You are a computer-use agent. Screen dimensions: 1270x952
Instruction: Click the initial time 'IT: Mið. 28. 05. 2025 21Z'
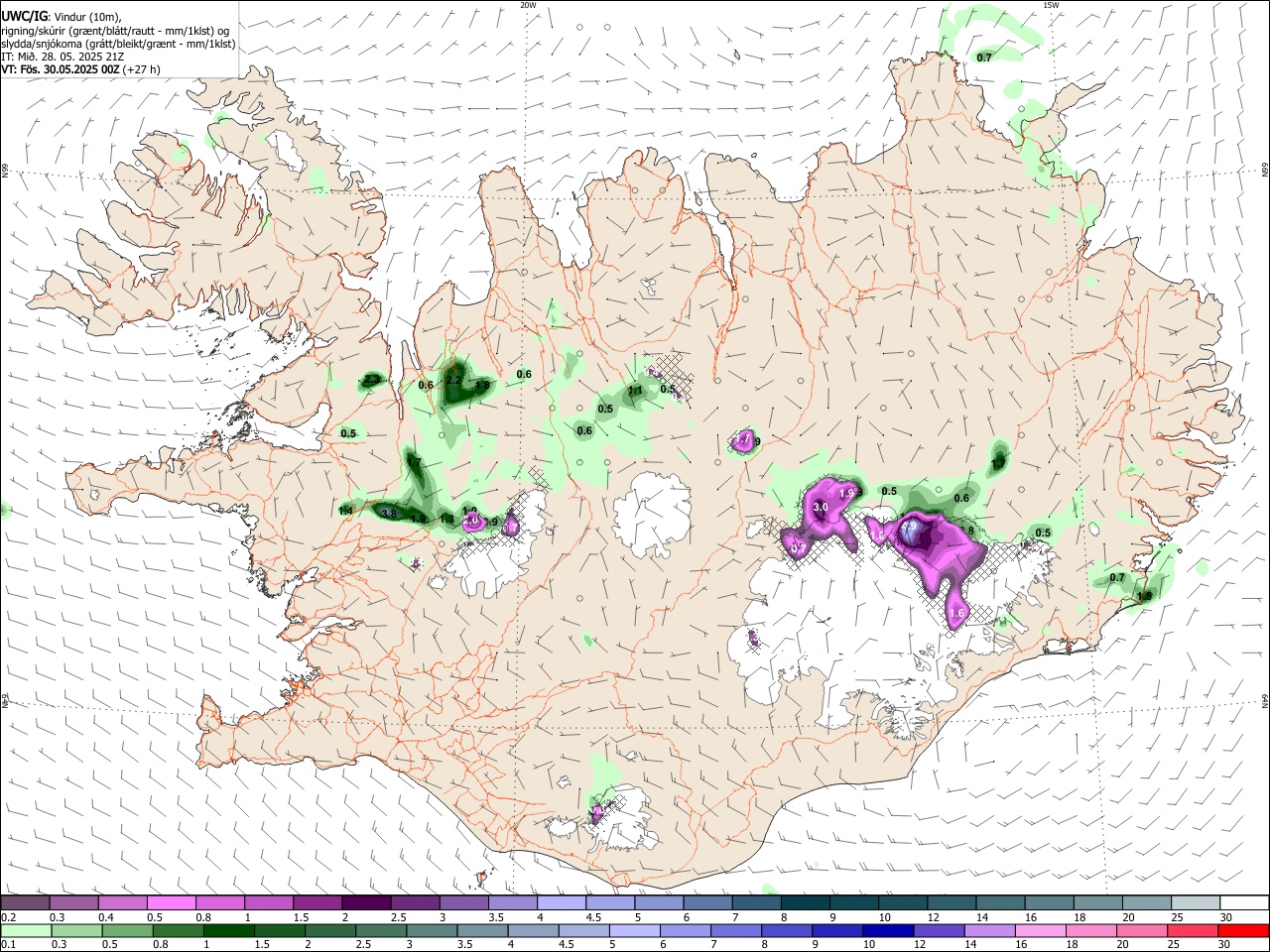pyautogui.click(x=61, y=57)
